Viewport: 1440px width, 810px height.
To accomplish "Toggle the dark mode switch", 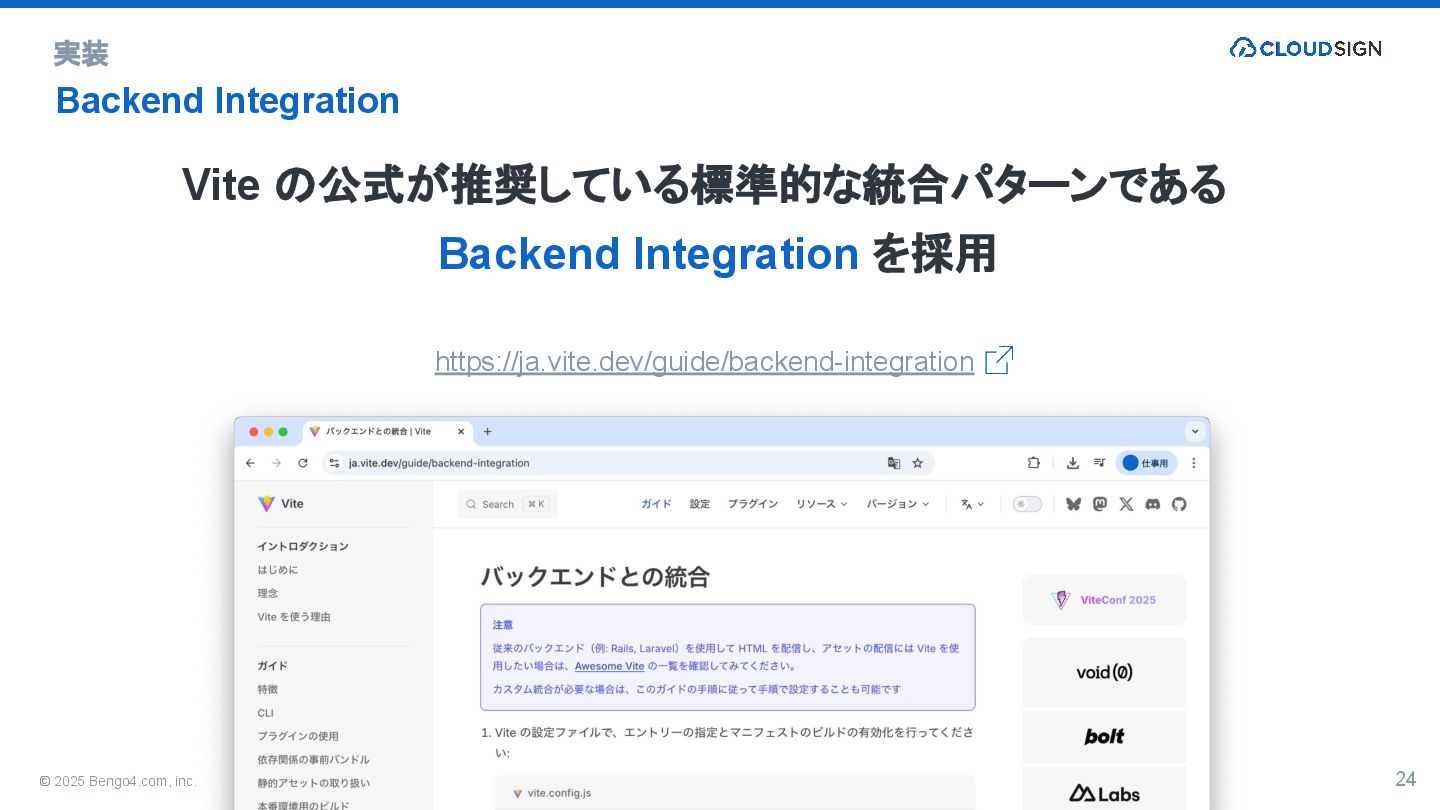I will 1027,504.
